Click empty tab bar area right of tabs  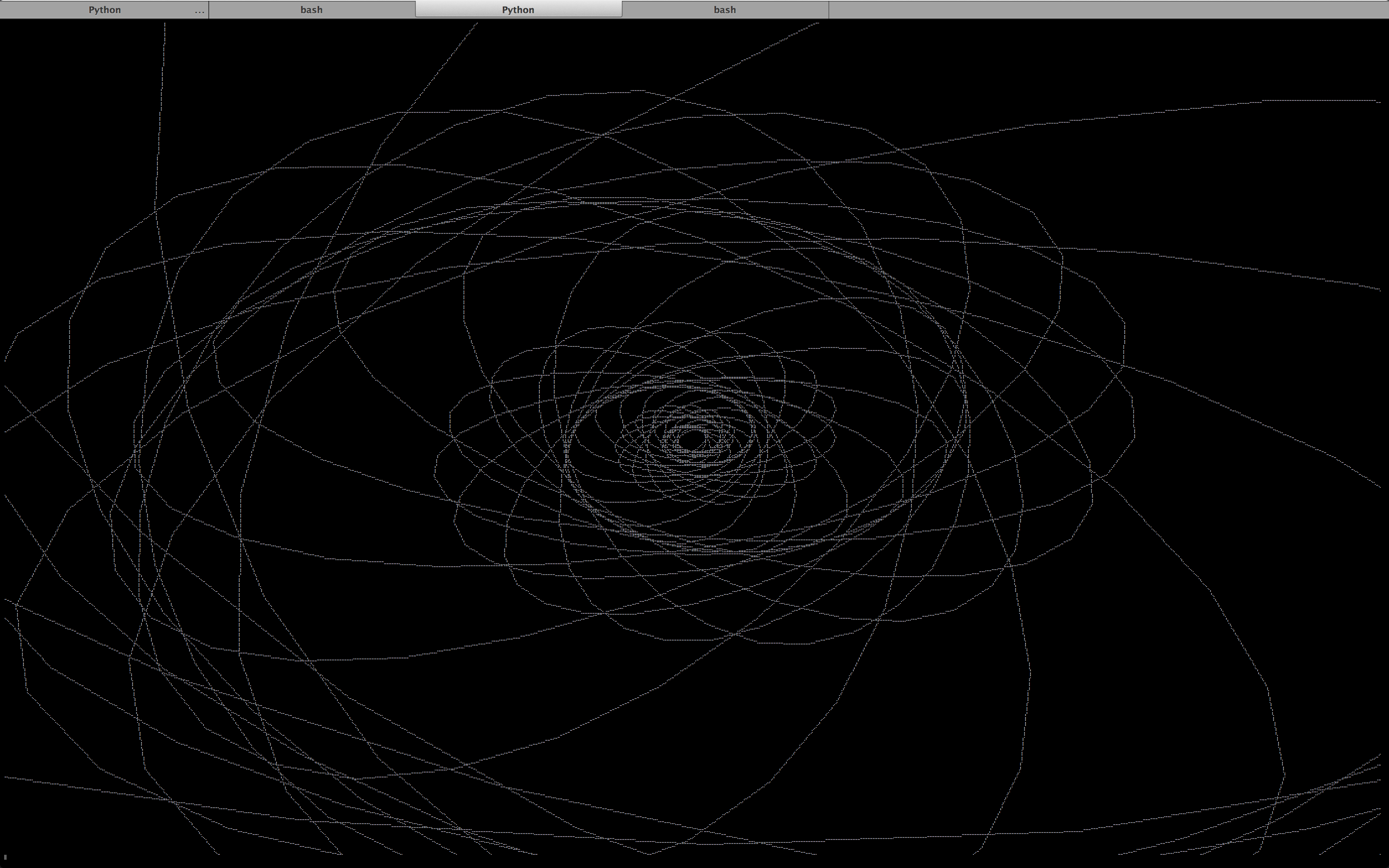1108,10
